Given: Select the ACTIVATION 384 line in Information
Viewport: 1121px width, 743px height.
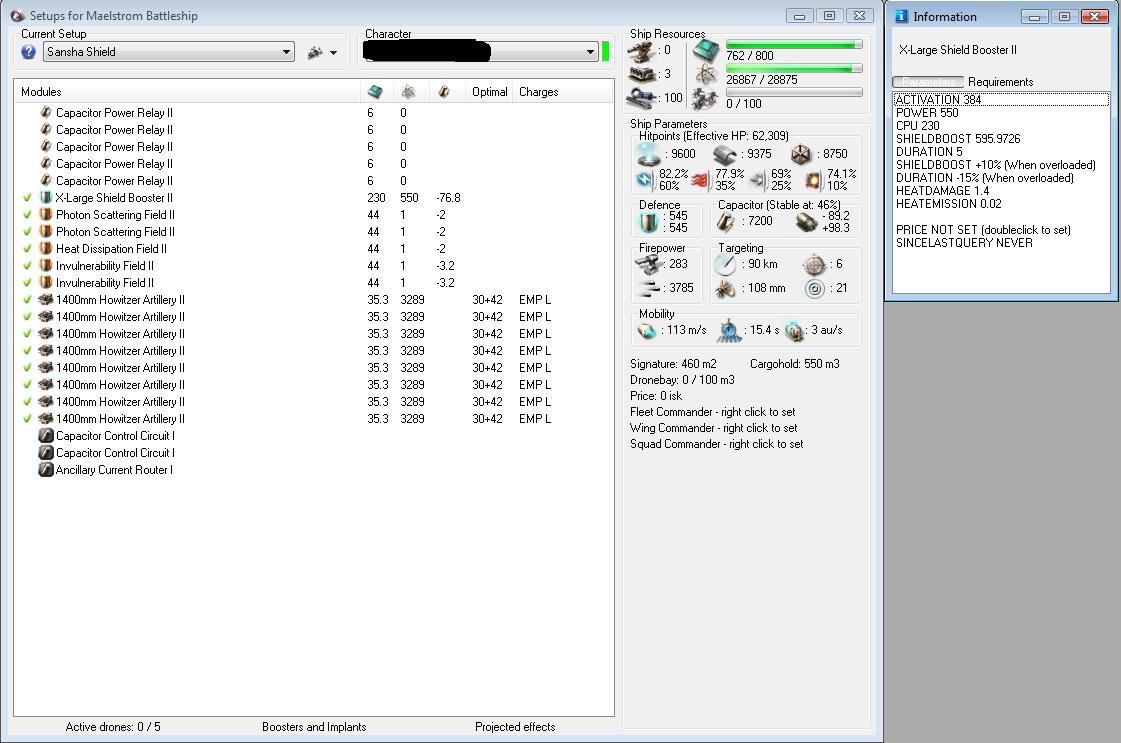Looking at the screenshot, I should [x=1001, y=99].
